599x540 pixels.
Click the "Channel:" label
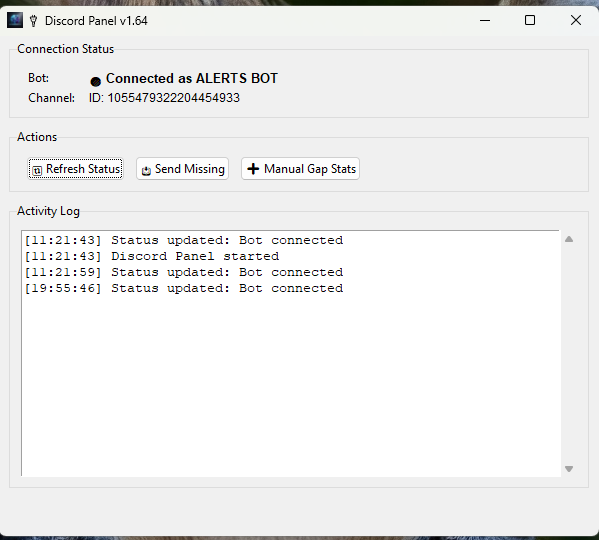(52, 98)
